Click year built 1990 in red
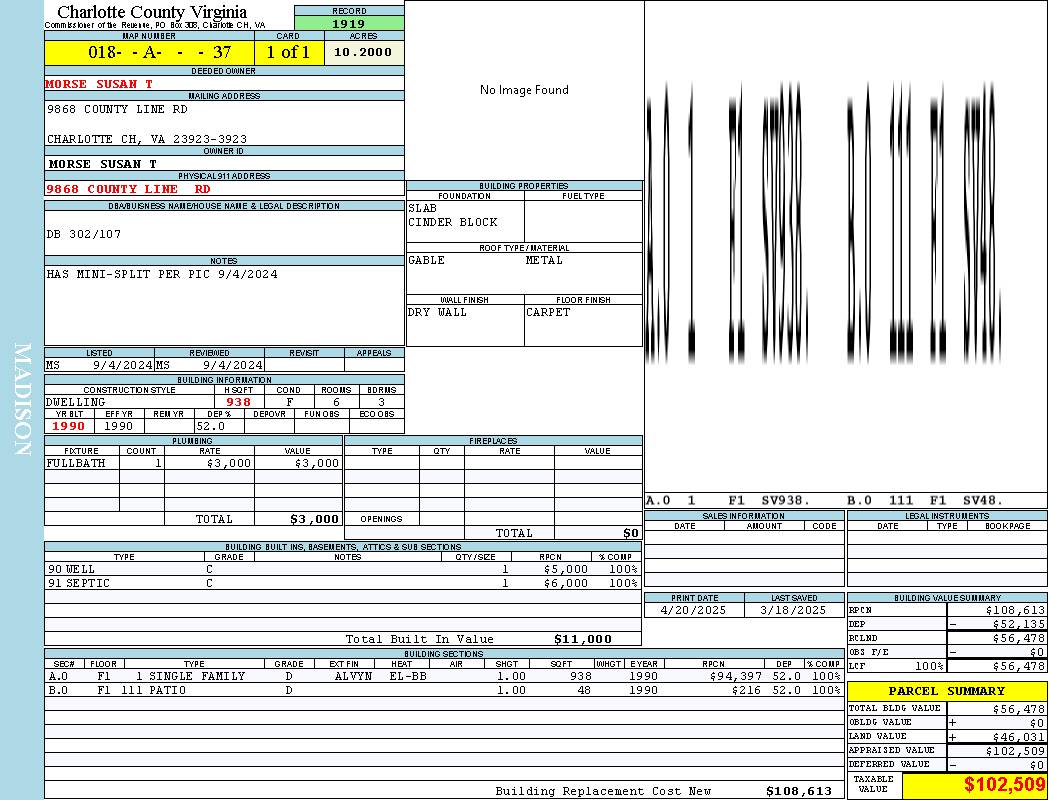This screenshot has height=800, width=1050. coord(68,426)
